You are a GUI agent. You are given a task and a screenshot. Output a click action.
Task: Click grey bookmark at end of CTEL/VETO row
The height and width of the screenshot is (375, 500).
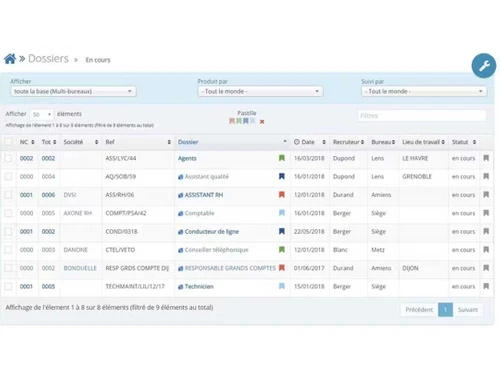(486, 250)
